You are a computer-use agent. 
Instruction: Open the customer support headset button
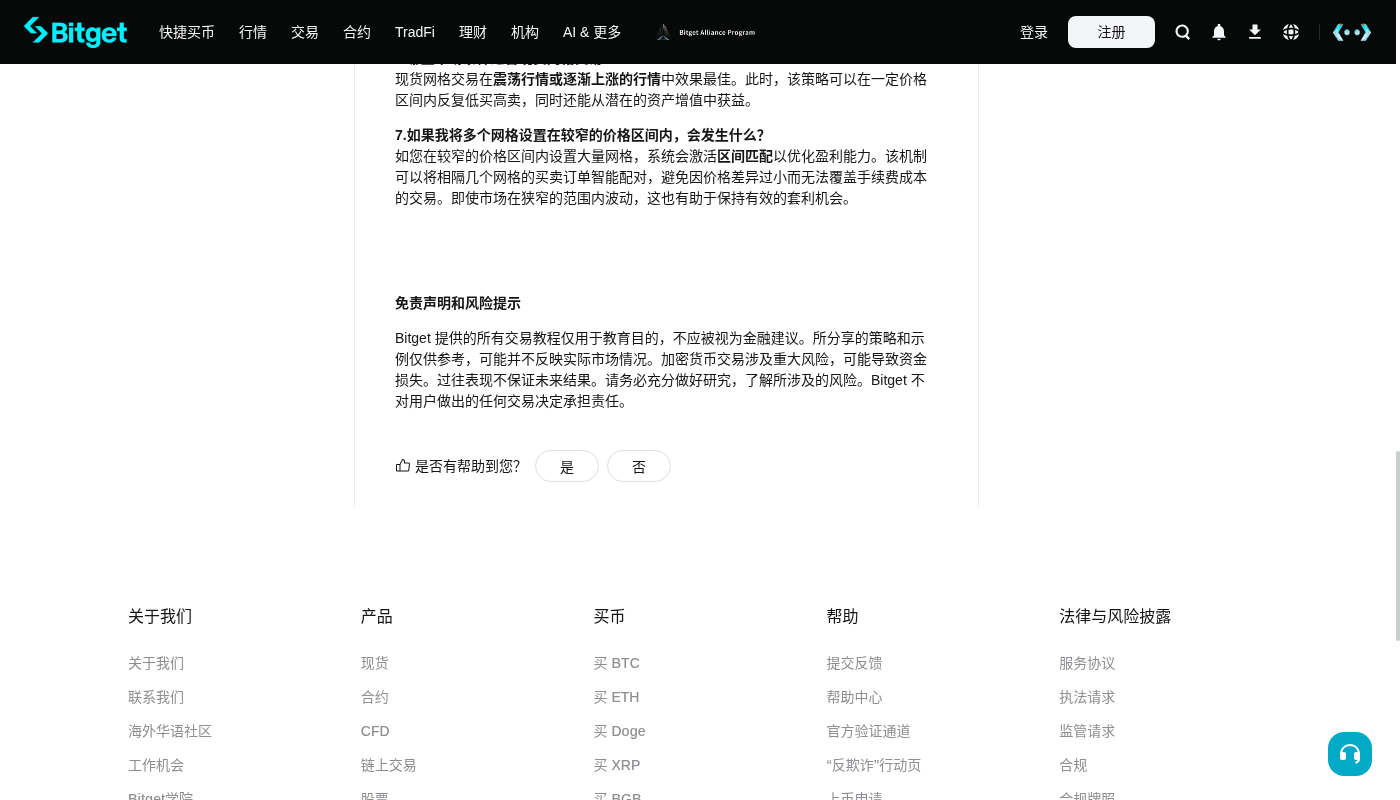(x=1350, y=754)
